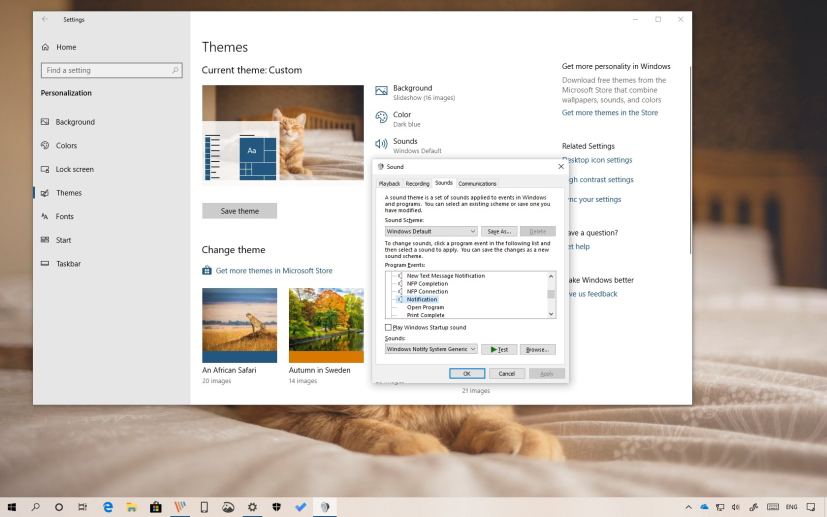Open Microsoft Store from the taskbar
Viewport: 827px width, 517px height.
coord(156,507)
